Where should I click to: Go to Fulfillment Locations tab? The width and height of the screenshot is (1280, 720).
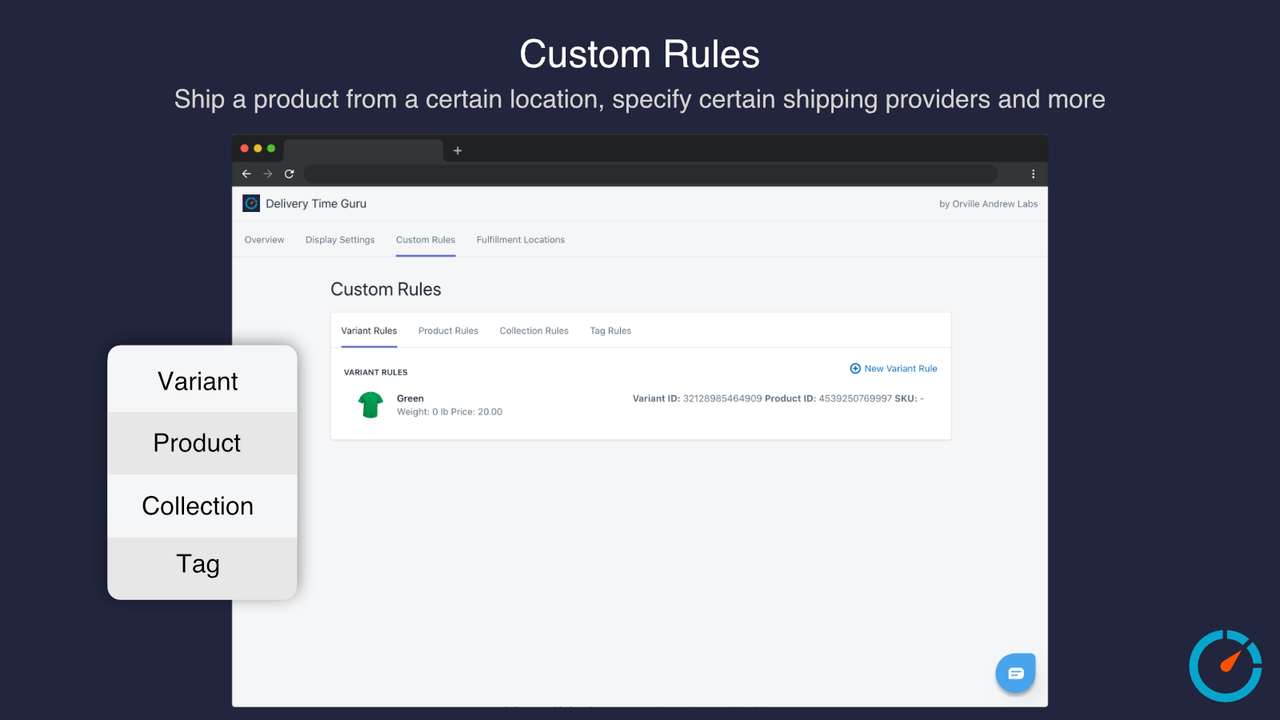[x=520, y=240]
